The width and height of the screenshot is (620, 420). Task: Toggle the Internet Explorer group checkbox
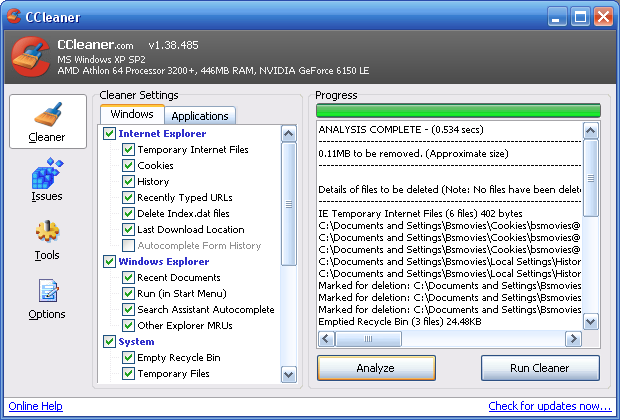109,134
